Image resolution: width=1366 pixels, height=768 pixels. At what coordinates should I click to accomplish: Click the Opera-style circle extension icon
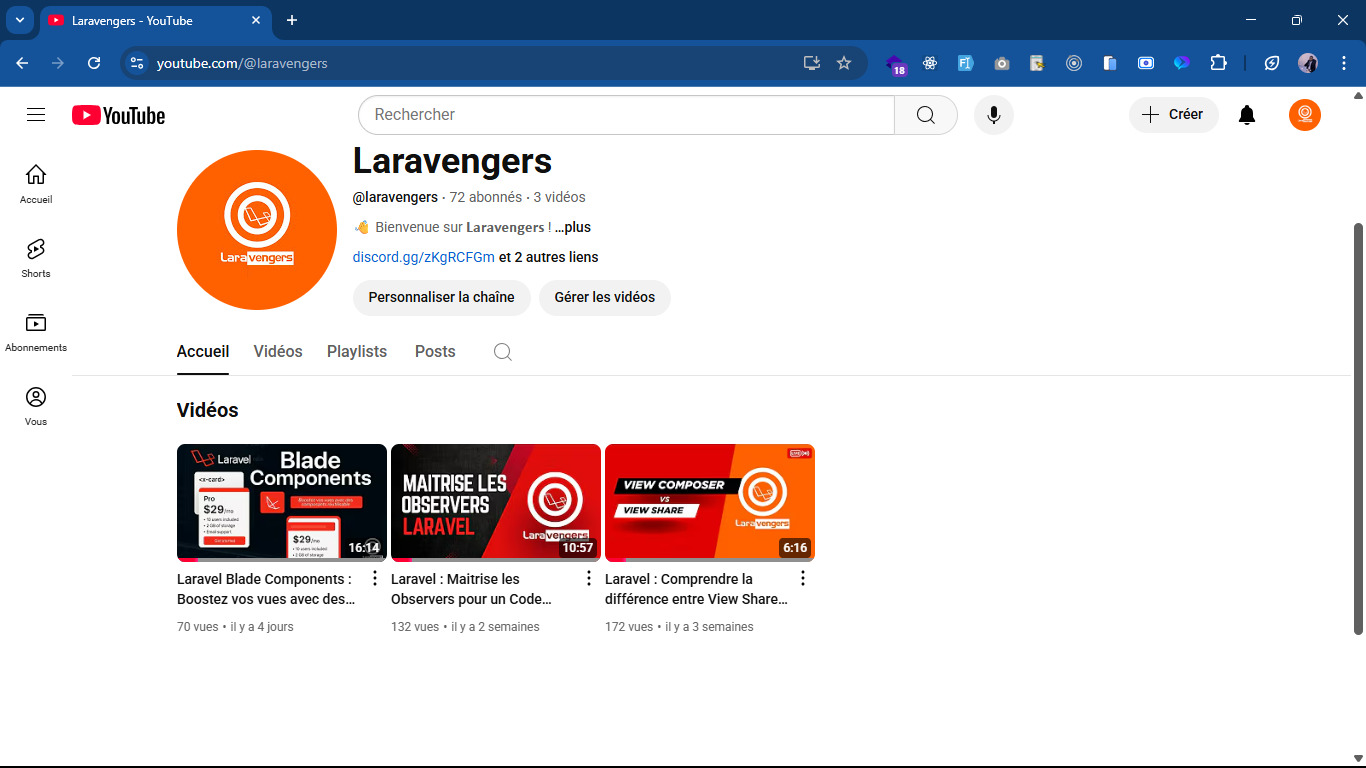coord(1074,63)
